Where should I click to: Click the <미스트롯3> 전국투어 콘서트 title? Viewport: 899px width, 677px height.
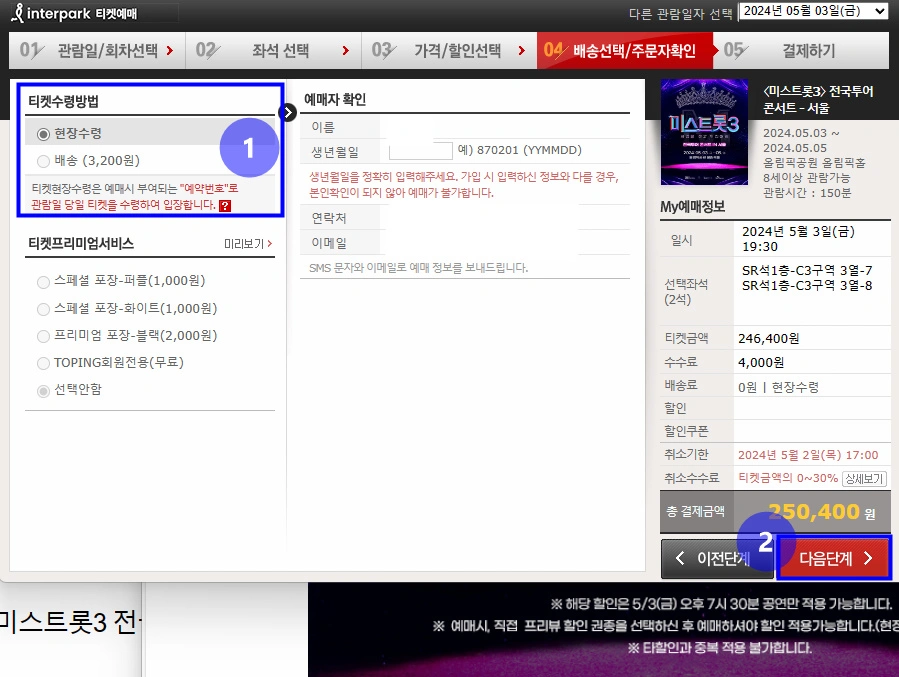click(818, 100)
